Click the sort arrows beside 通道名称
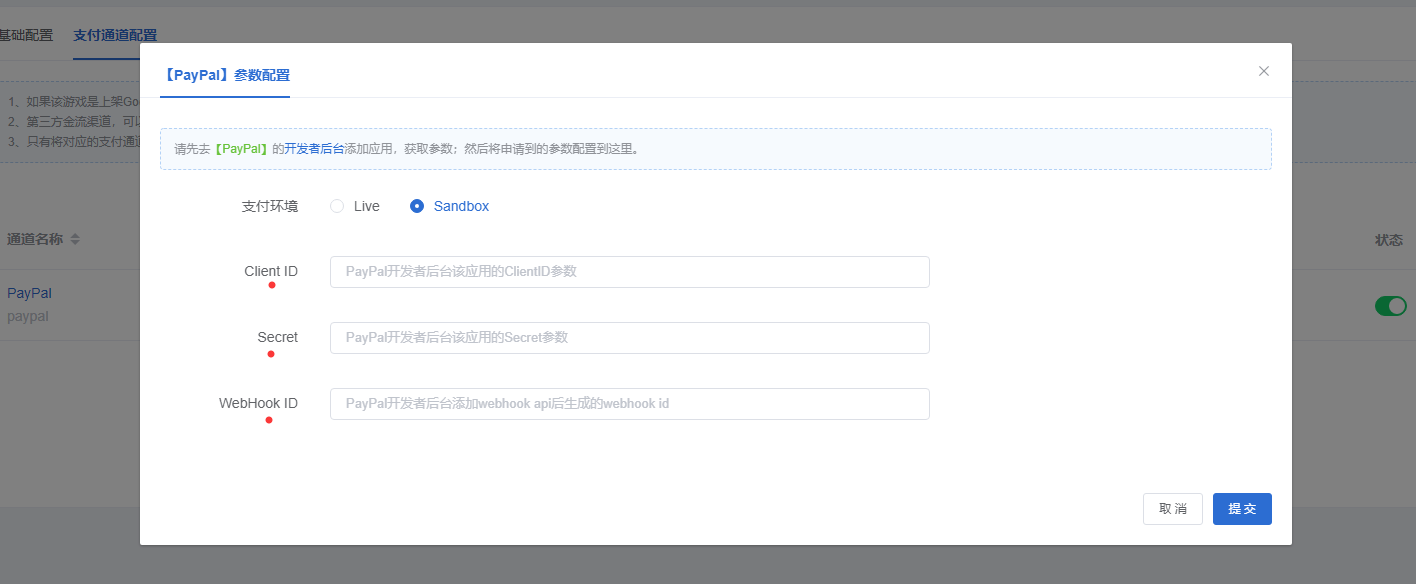This screenshot has height=584, width=1416. point(75,240)
